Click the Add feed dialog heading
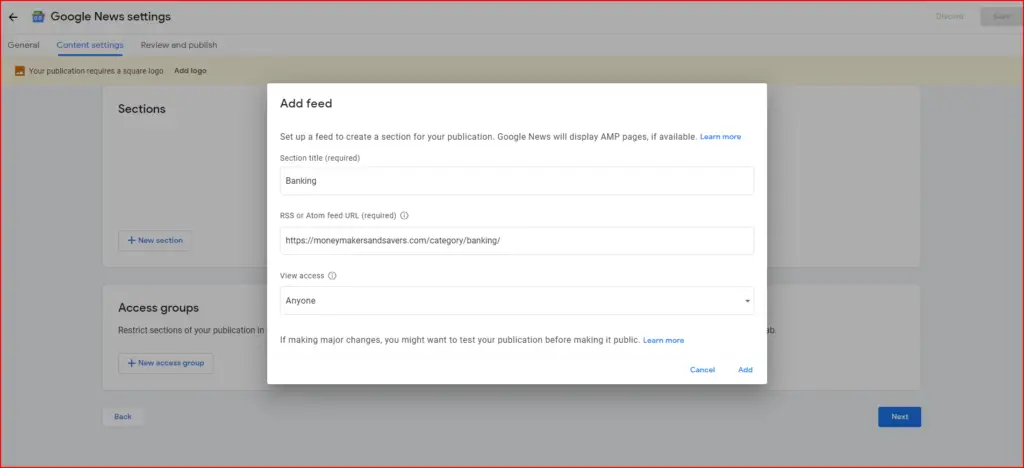 [x=306, y=103]
